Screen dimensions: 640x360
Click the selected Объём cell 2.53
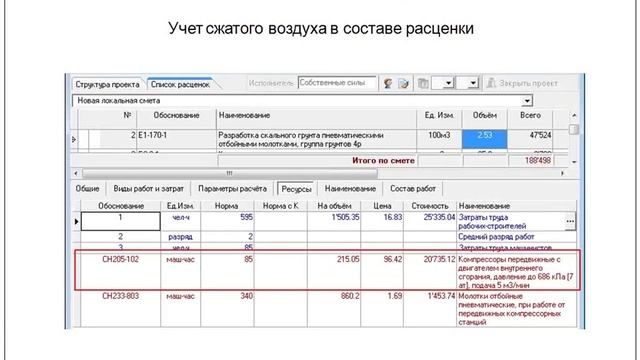coord(484,139)
